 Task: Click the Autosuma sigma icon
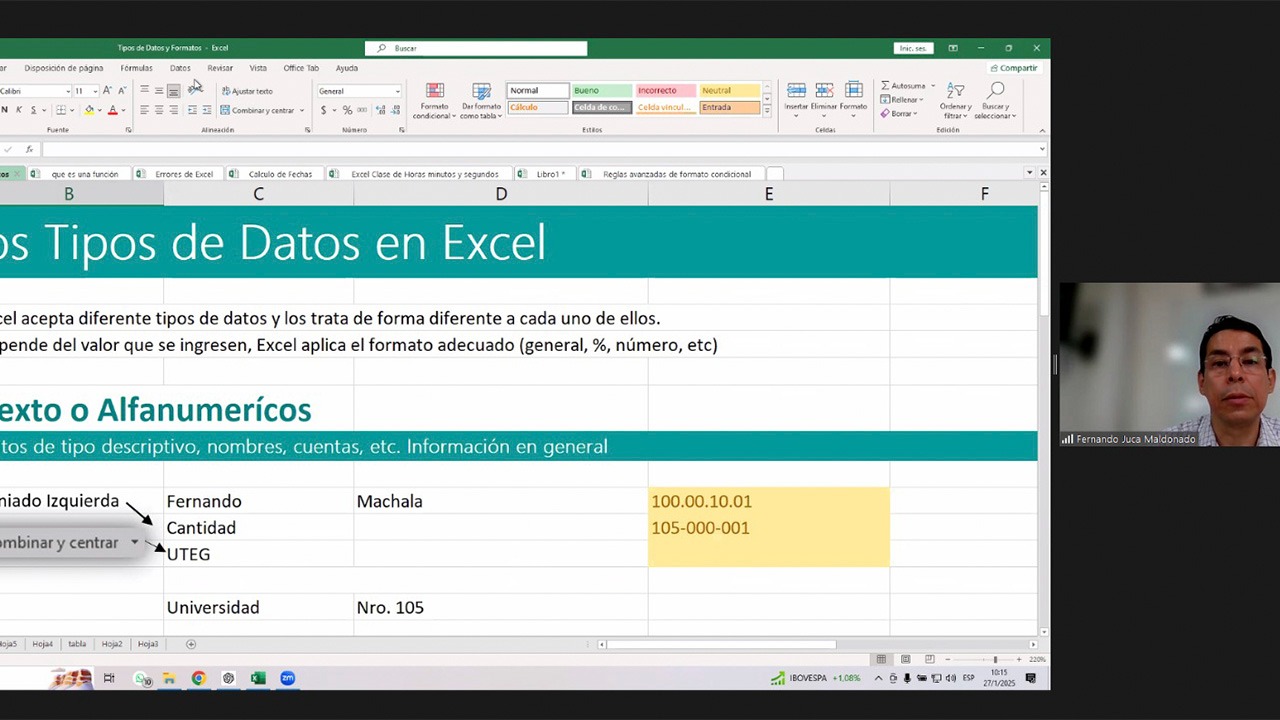coord(885,86)
